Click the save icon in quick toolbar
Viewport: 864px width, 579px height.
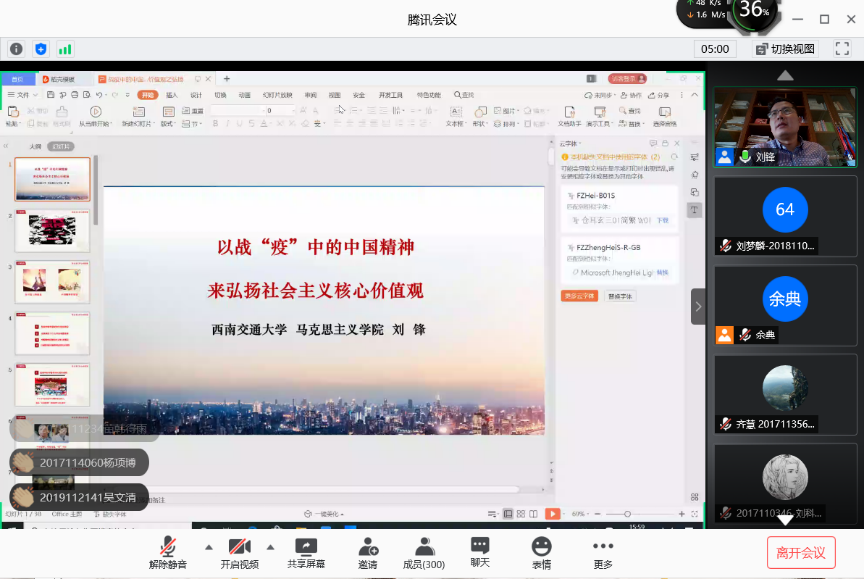pos(50,95)
